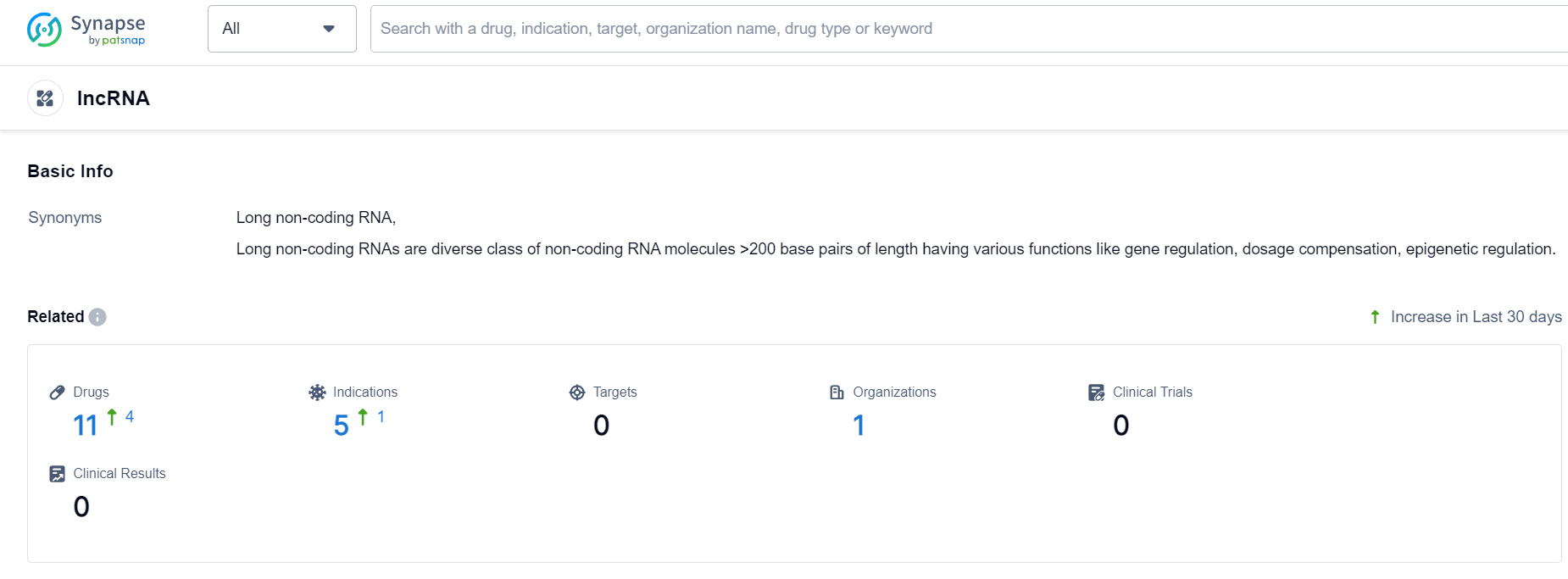This screenshot has height=579, width=1568.
Task: Click the Drugs pill icon
Action: pos(58,392)
